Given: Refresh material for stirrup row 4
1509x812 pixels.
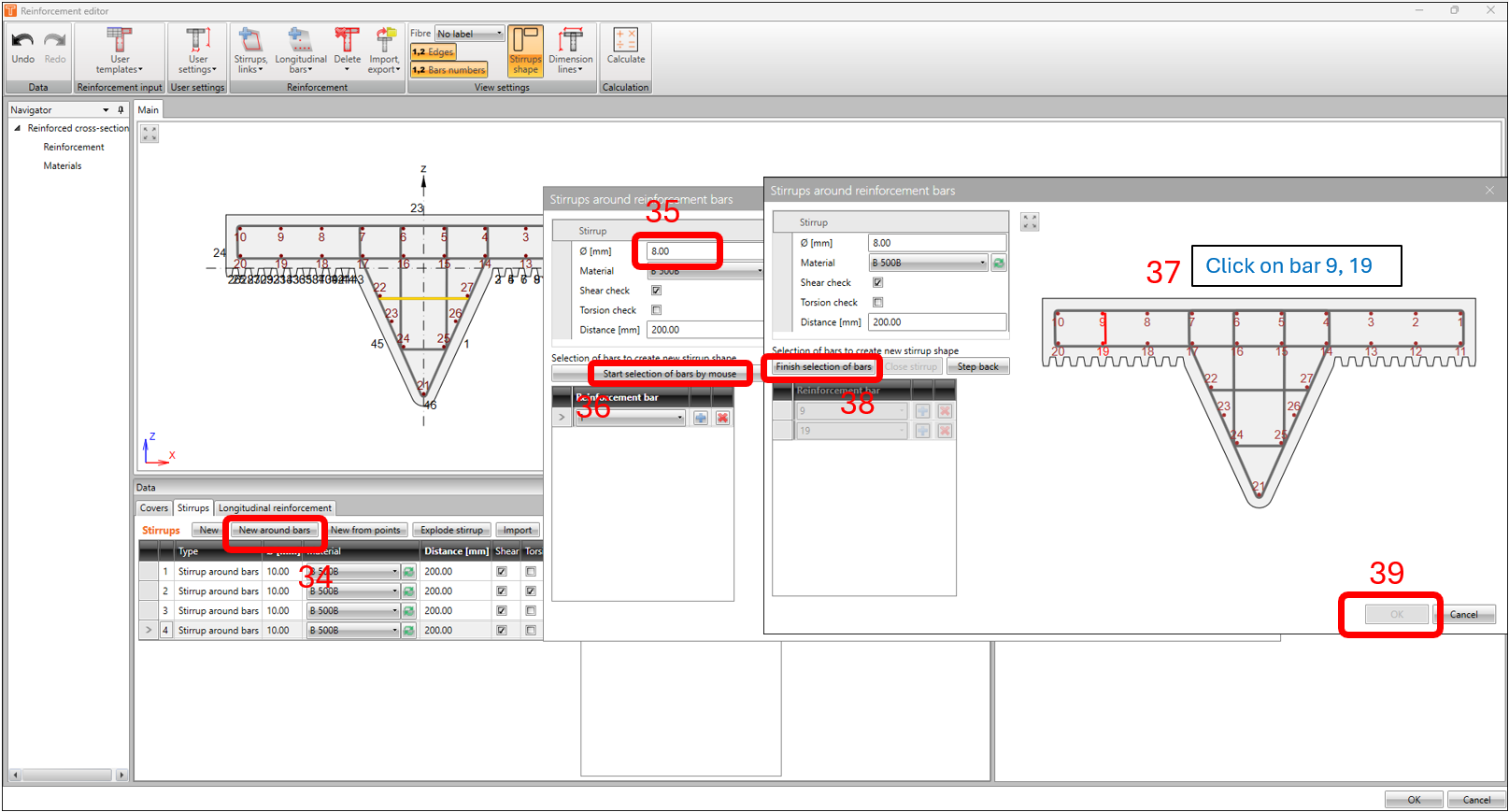Looking at the screenshot, I should click(x=408, y=631).
